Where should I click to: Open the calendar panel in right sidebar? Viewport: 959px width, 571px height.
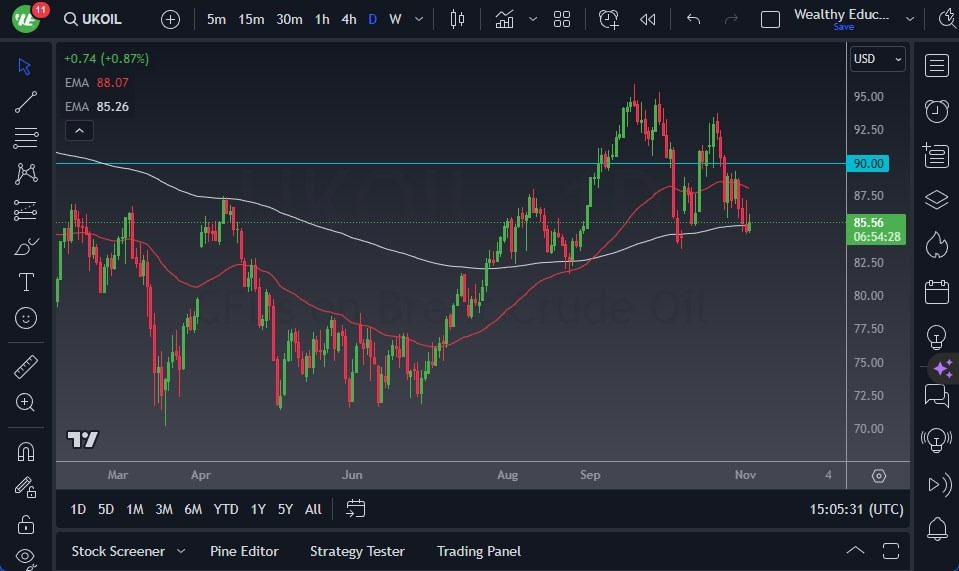pyautogui.click(x=936, y=292)
